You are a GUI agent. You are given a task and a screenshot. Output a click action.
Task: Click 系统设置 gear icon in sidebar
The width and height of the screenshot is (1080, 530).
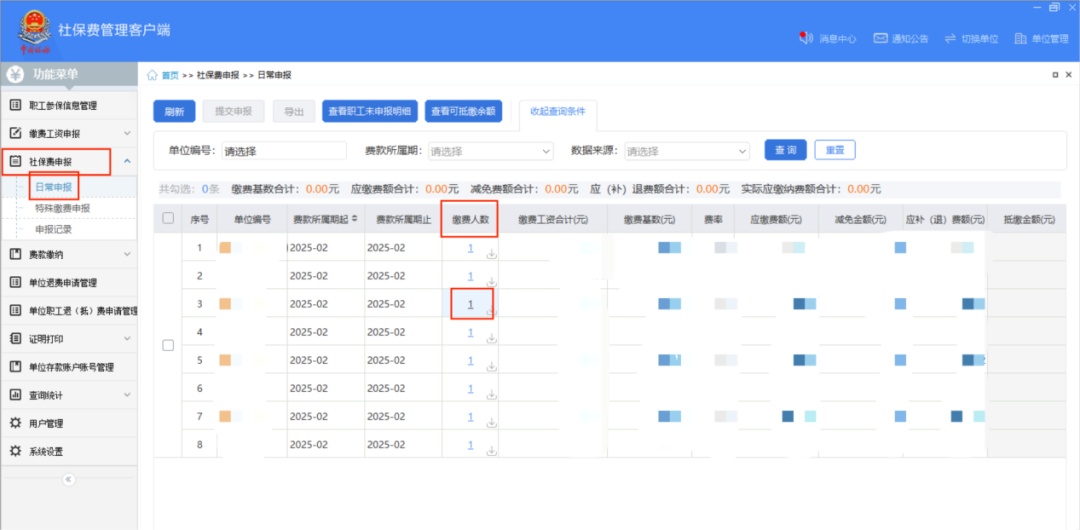pyautogui.click(x=15, y=451)
